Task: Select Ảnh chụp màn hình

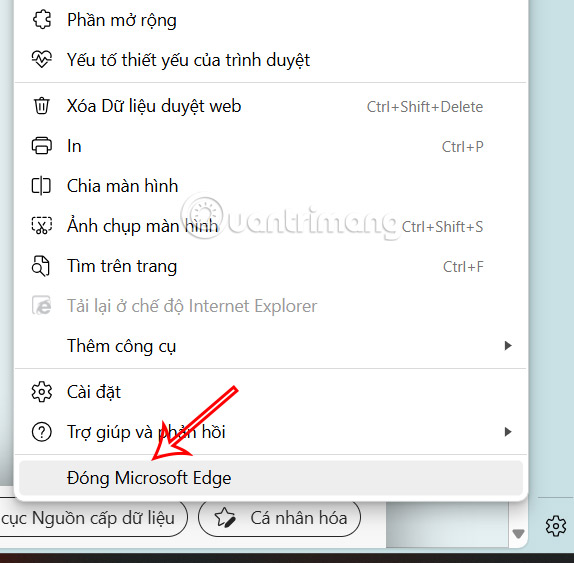Action: click(x=271, y=226)
